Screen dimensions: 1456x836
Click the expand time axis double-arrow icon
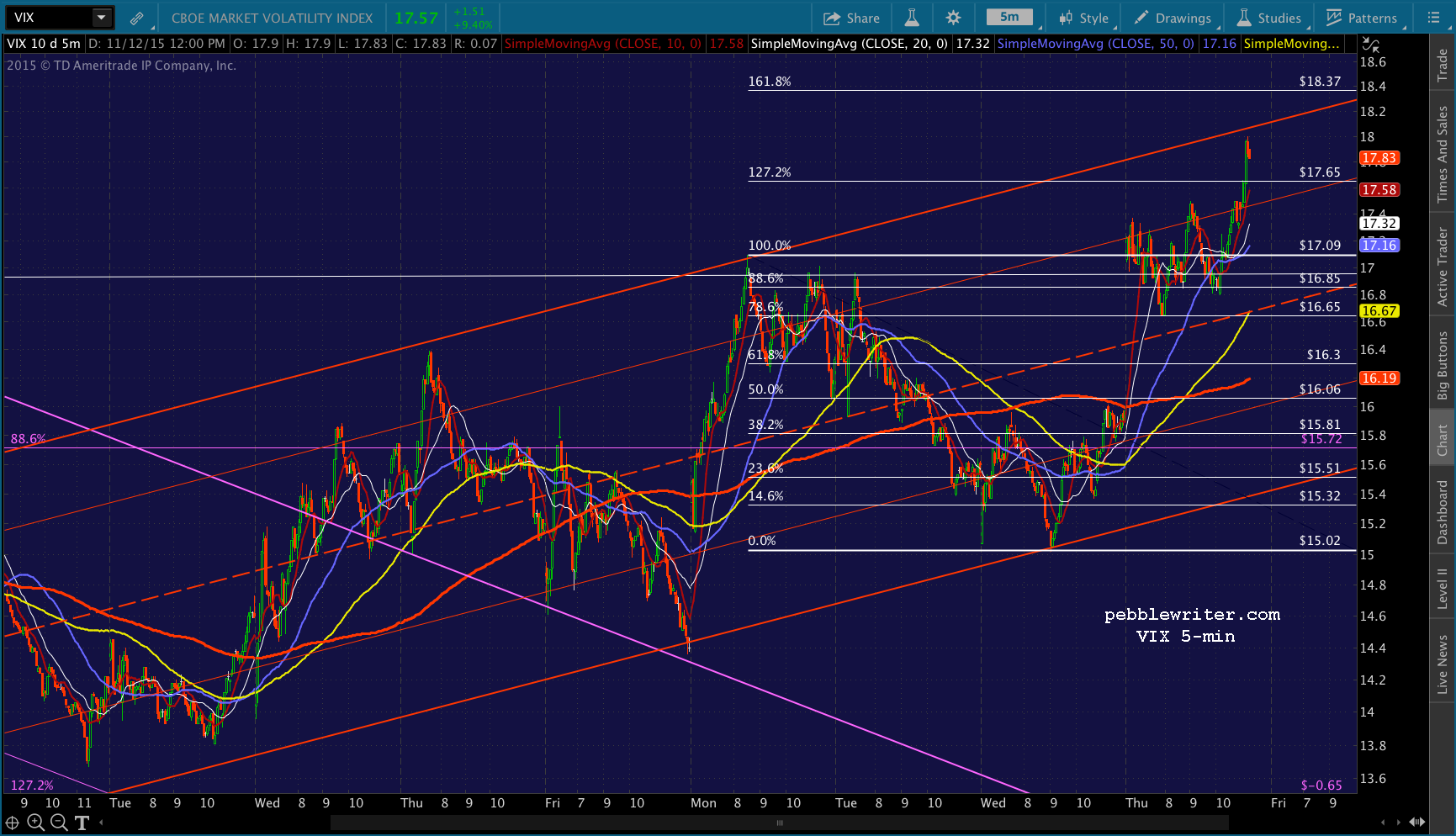1417,823
